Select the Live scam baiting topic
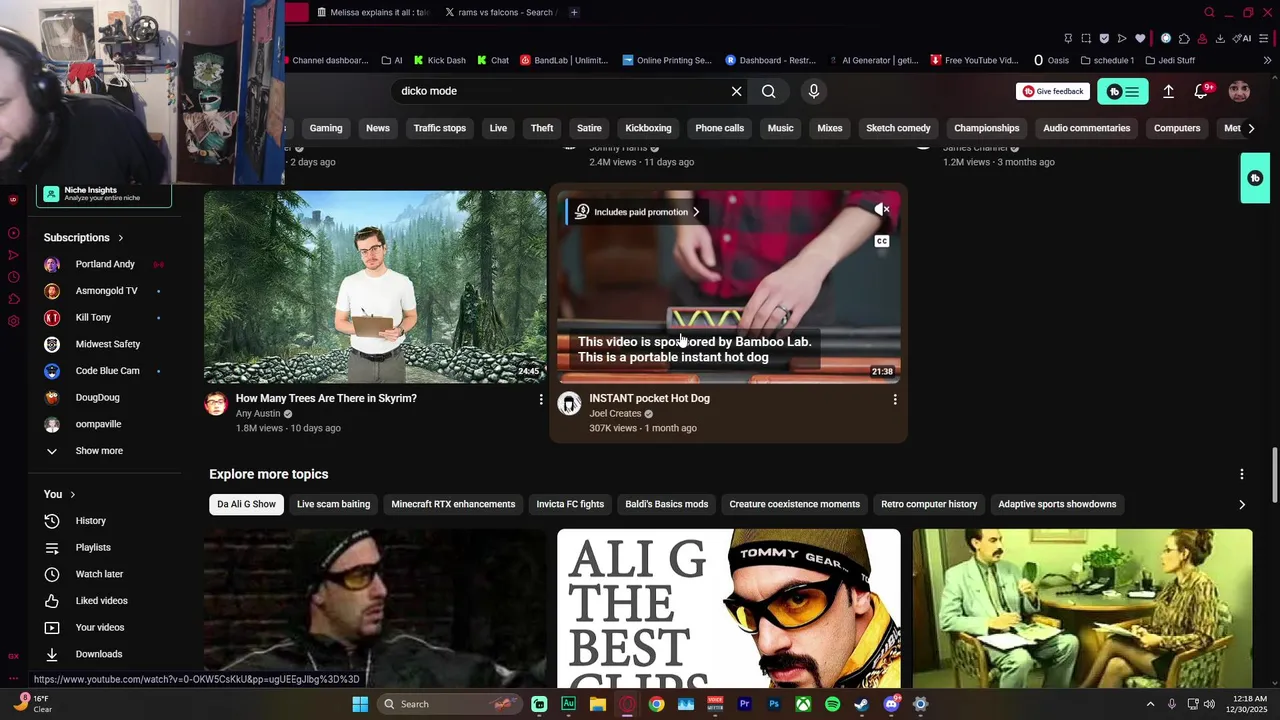The height and width of the screenshot is (720, 1280). point(333,504)
